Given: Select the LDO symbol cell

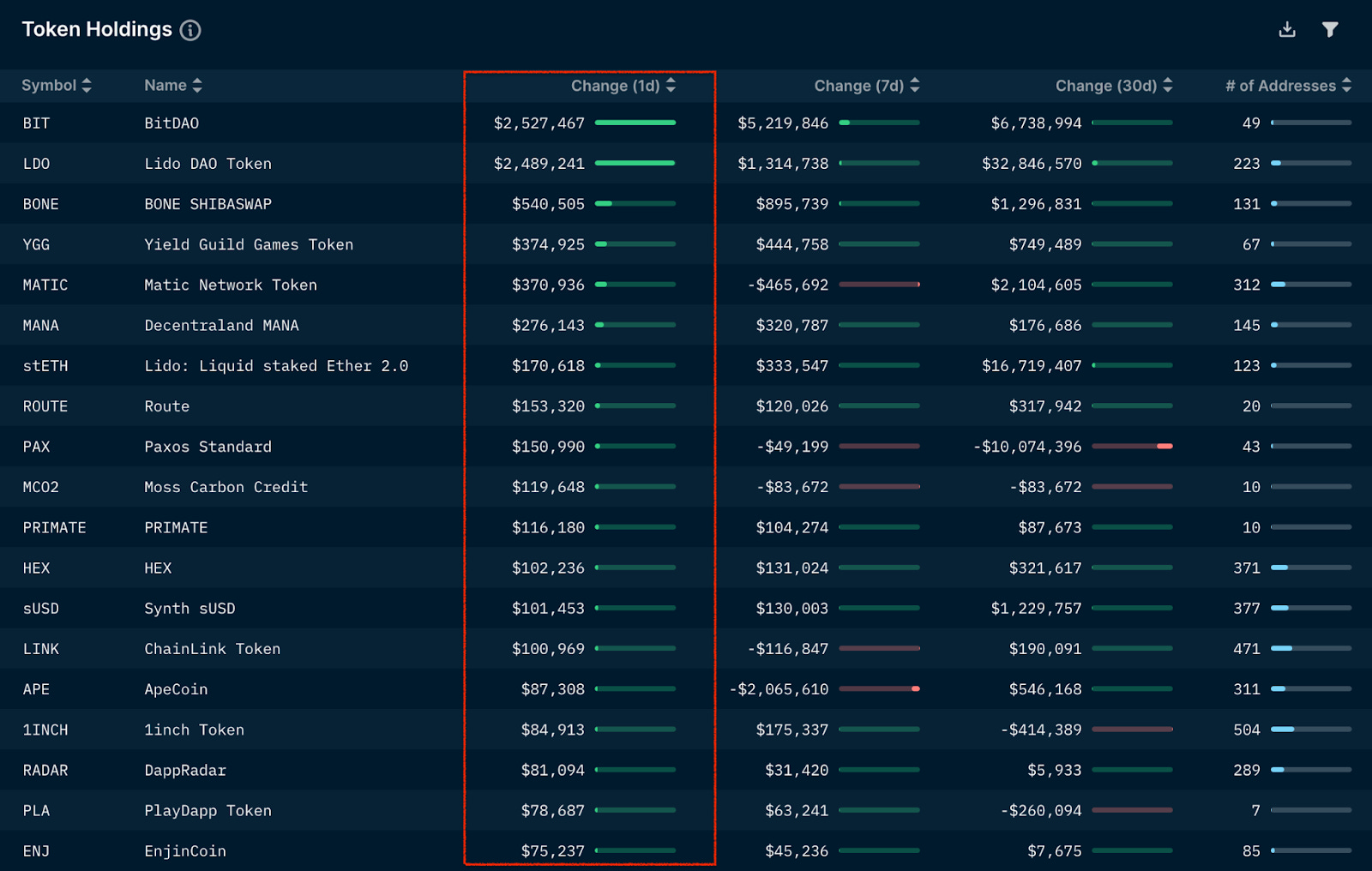Looking at the screenshot, I should click(37, 164).
